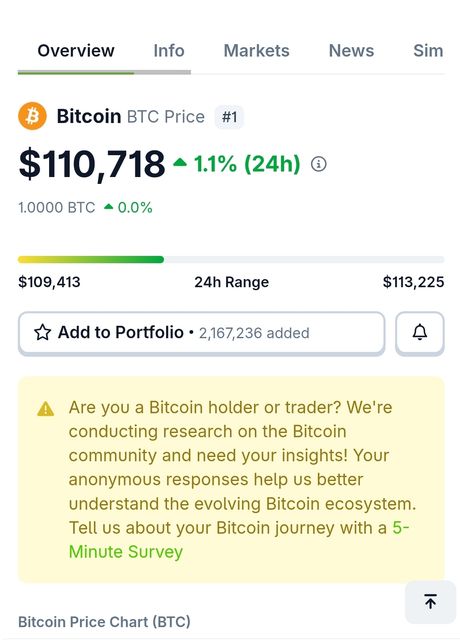
Task: Click the 24h Range progress bar
Action: click(x=231, y=260)
